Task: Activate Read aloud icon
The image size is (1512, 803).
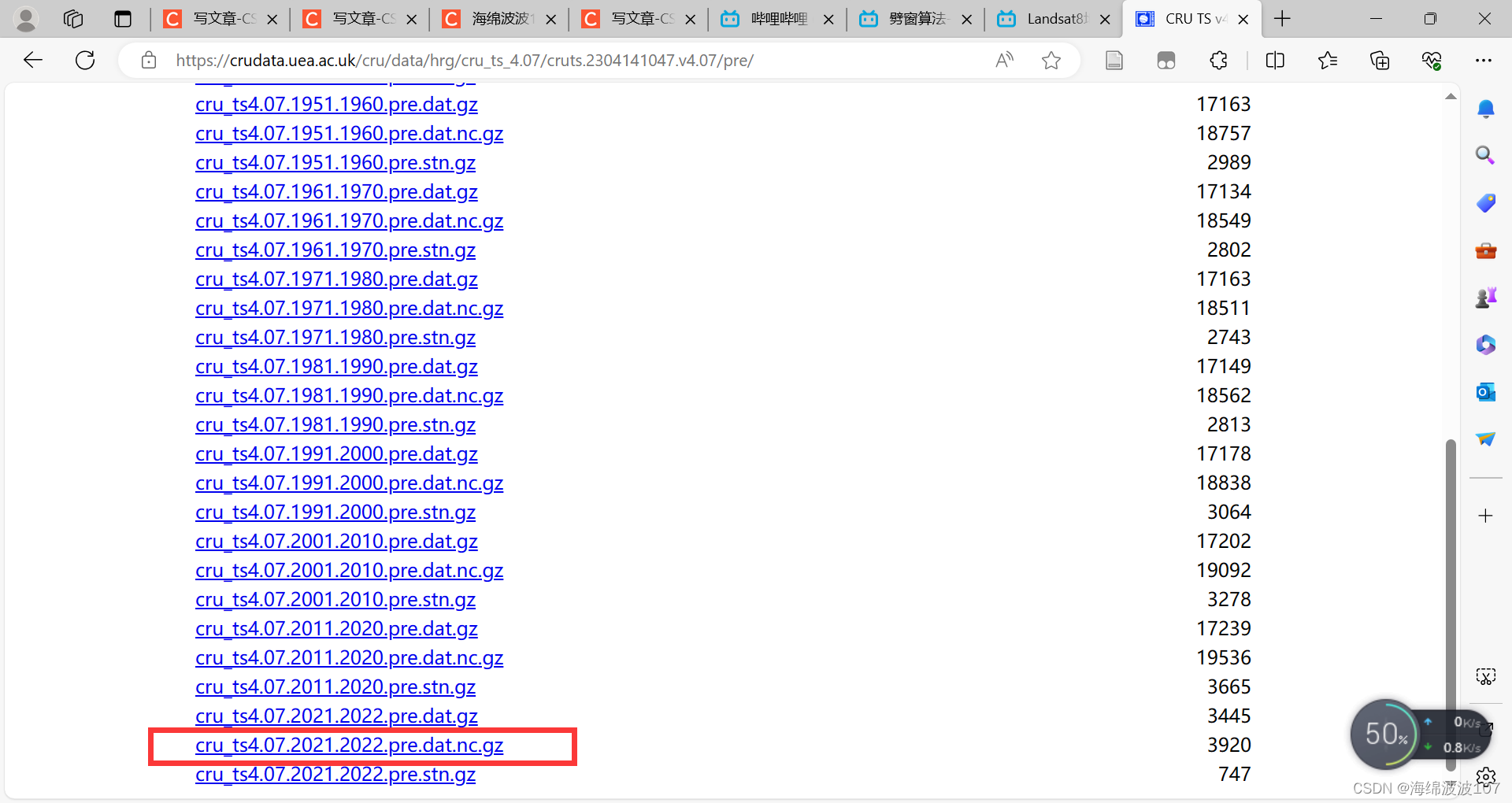Action: tap(1004, 60)
